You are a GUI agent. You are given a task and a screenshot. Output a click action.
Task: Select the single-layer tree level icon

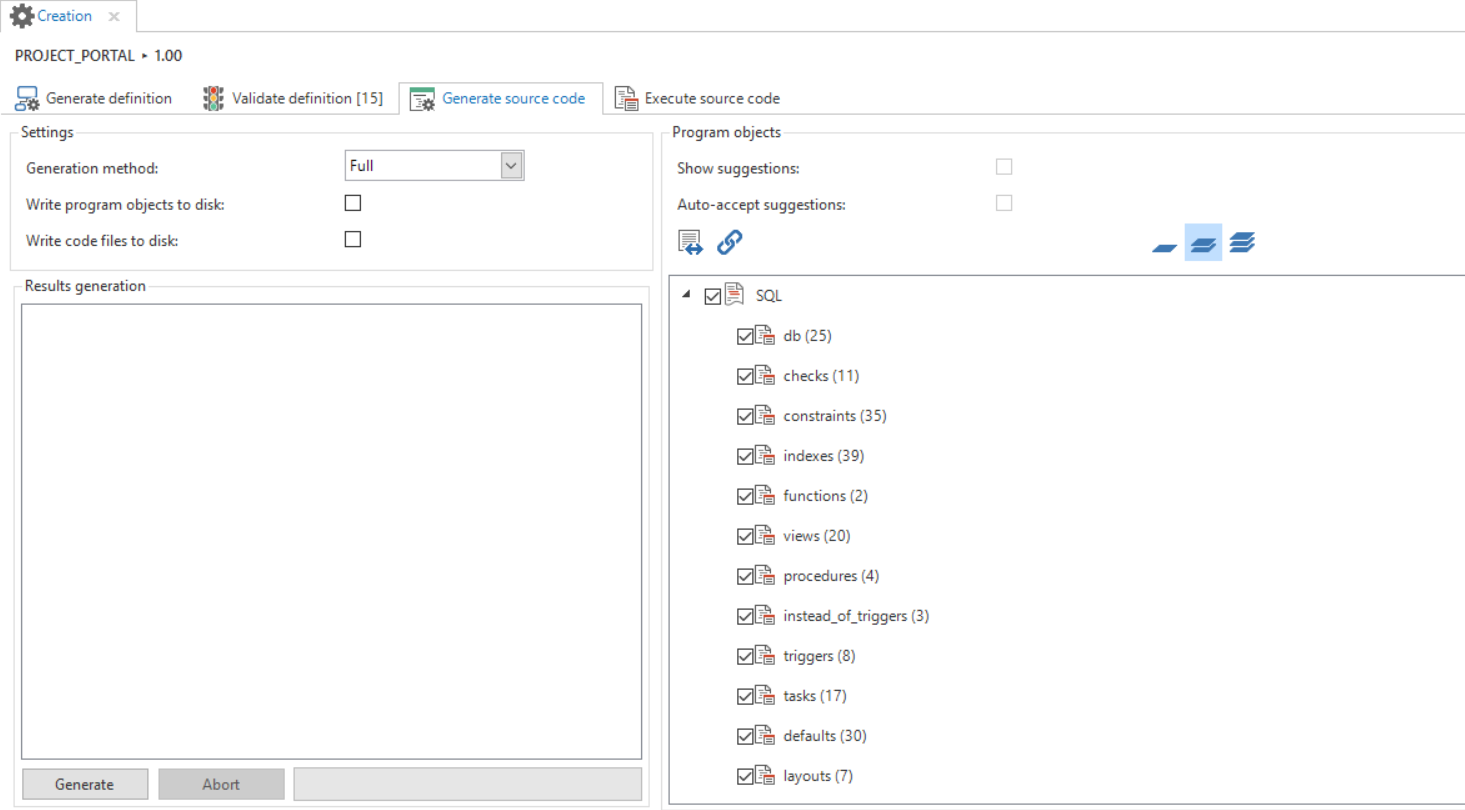[x=1164, y=243]
